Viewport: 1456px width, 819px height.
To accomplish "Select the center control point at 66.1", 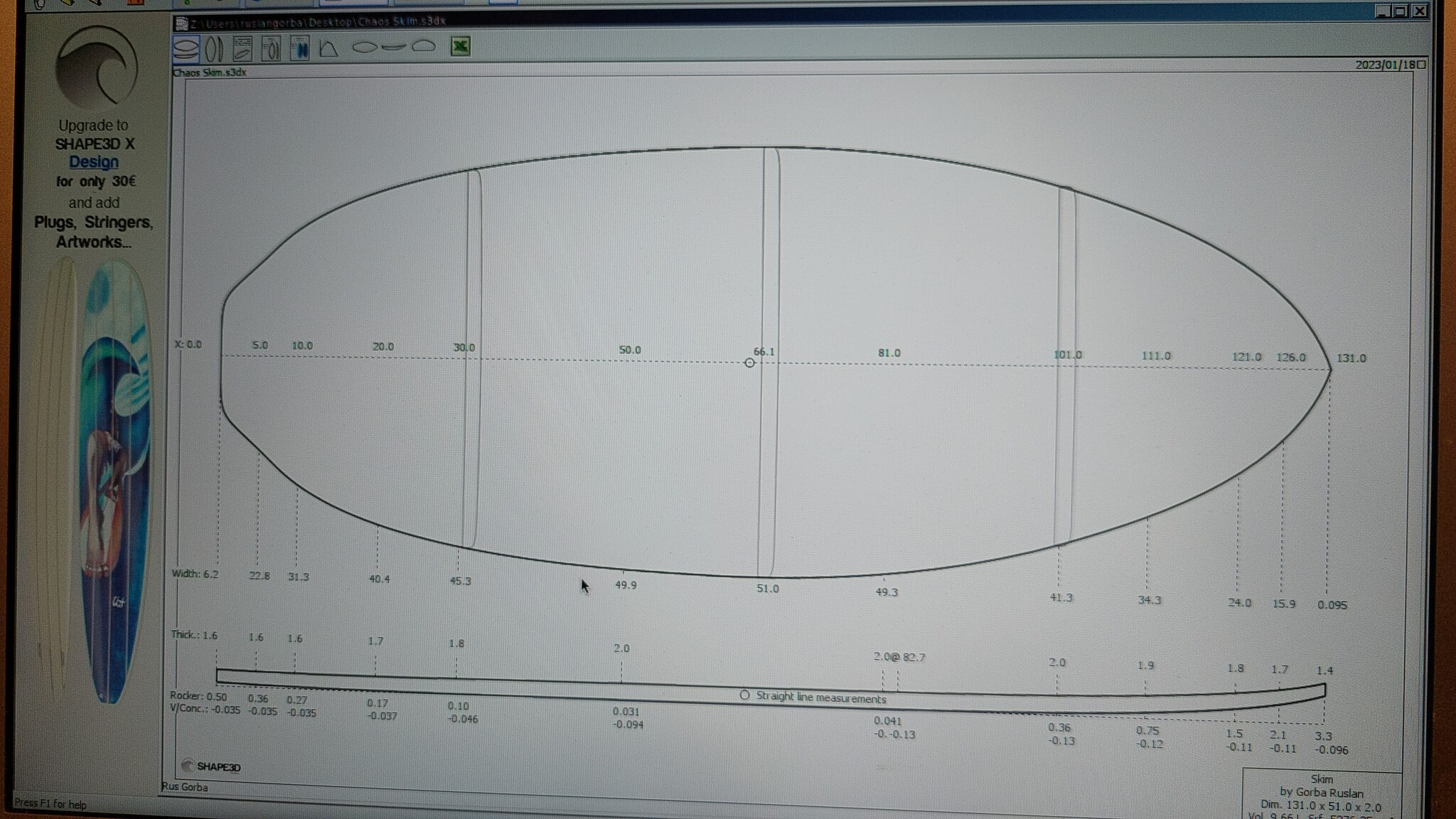I will pyautogui.click(x=749, y=363).
